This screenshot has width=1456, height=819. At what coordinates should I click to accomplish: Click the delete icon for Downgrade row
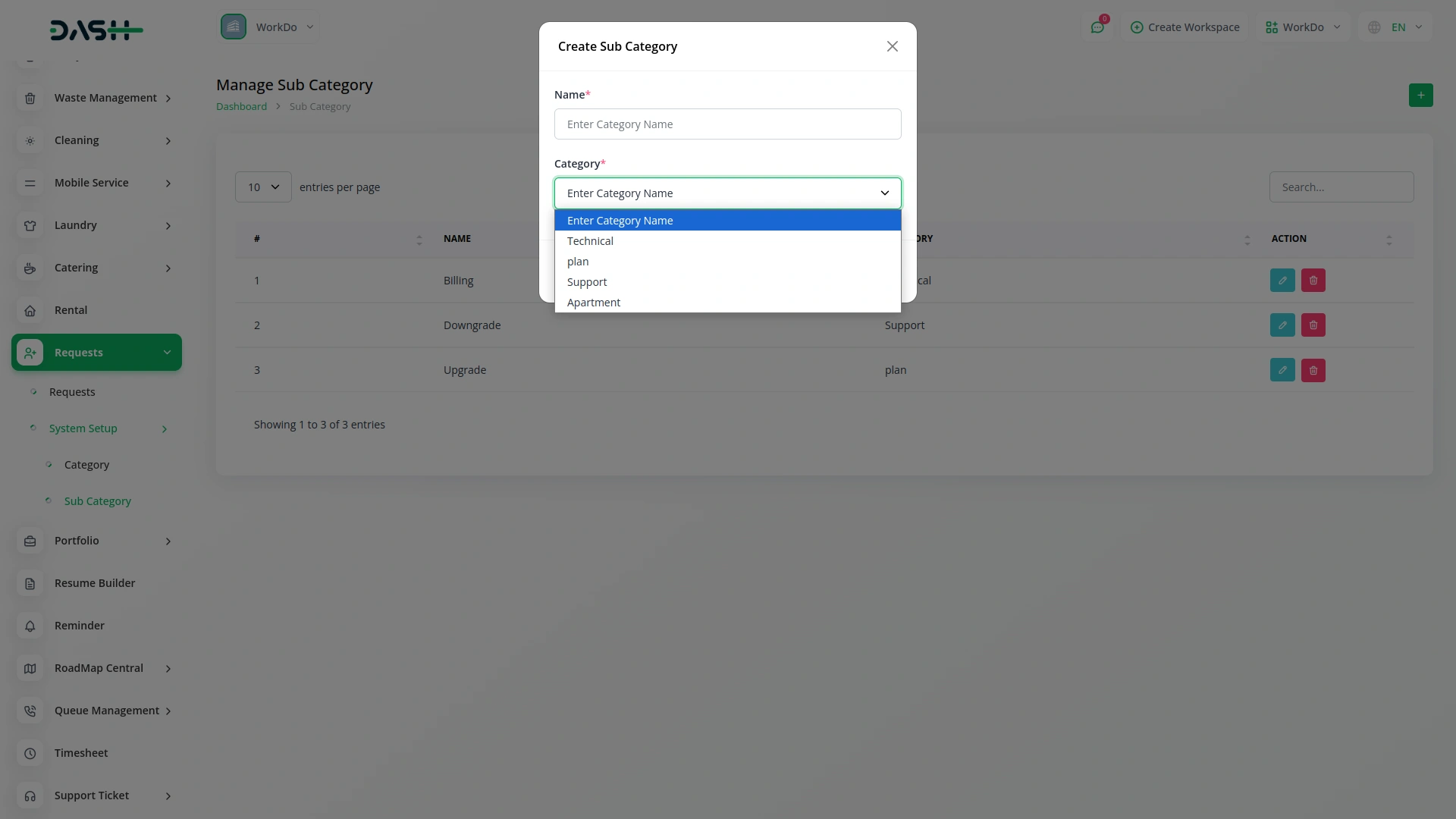[1313, 325]
